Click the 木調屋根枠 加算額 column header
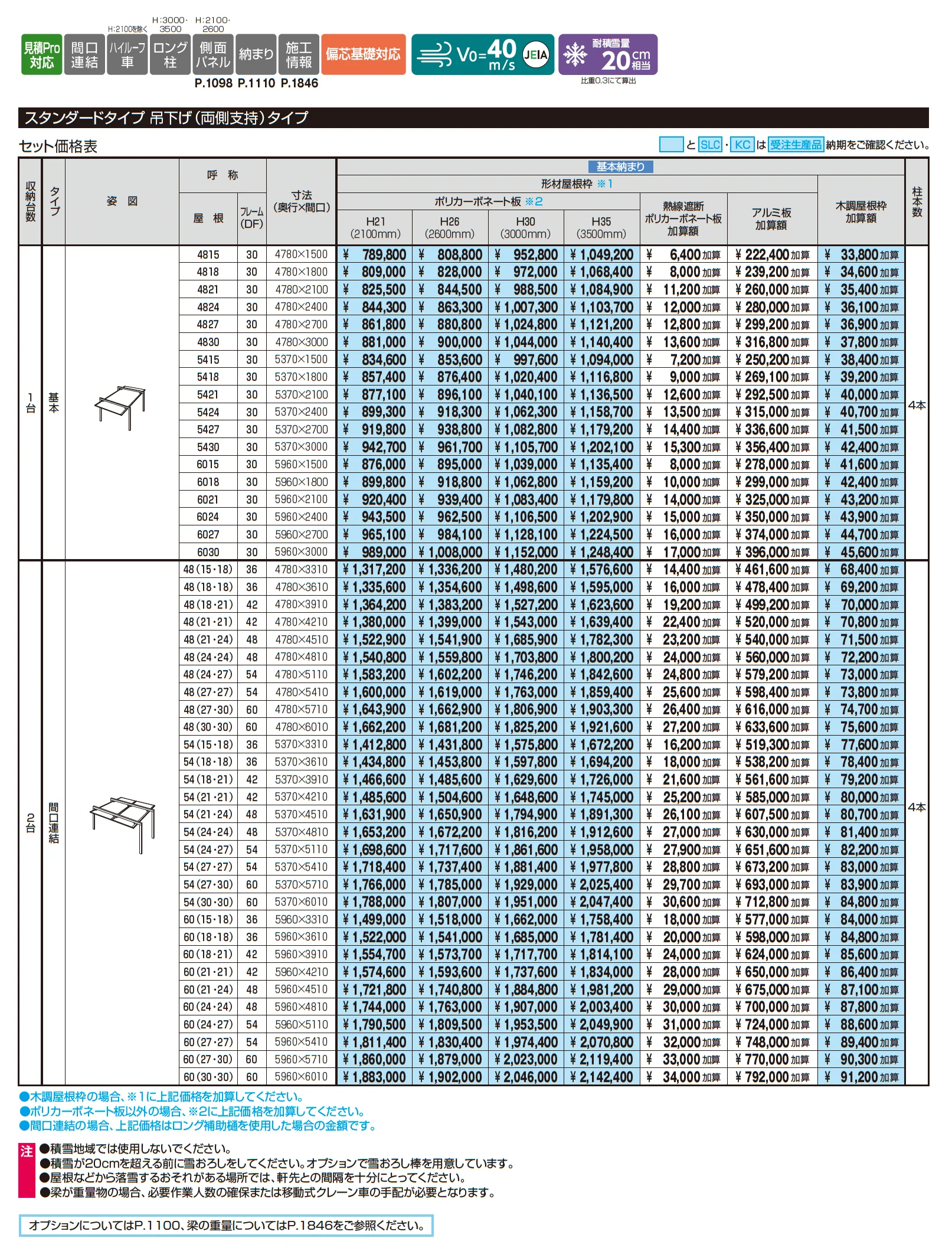 [x=861, y=211]
